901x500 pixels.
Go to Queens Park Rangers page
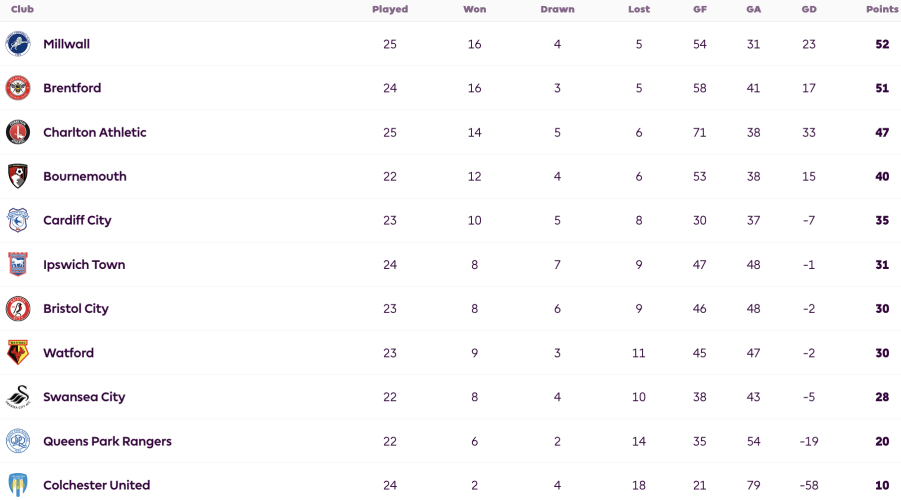pyautogui.click(x=107, y=441)
